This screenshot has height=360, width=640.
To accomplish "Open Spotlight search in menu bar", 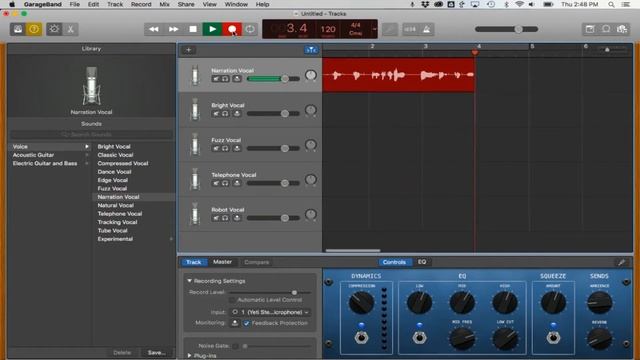I will [x=611, y=4].
